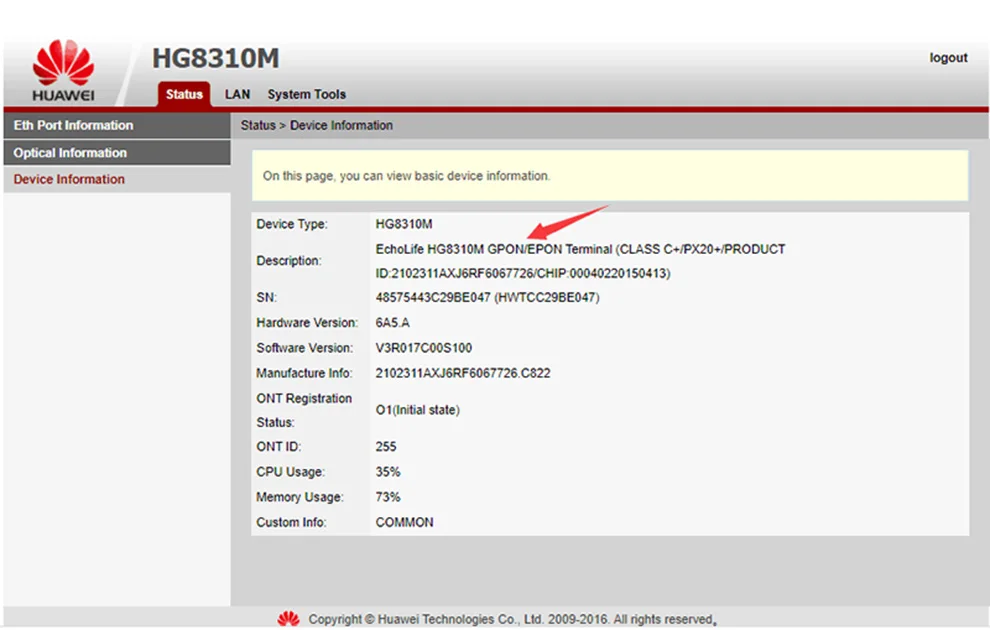Click the hardware version value 6A5.A
This screenshot has width=990, height=630.
coord(393,323)
